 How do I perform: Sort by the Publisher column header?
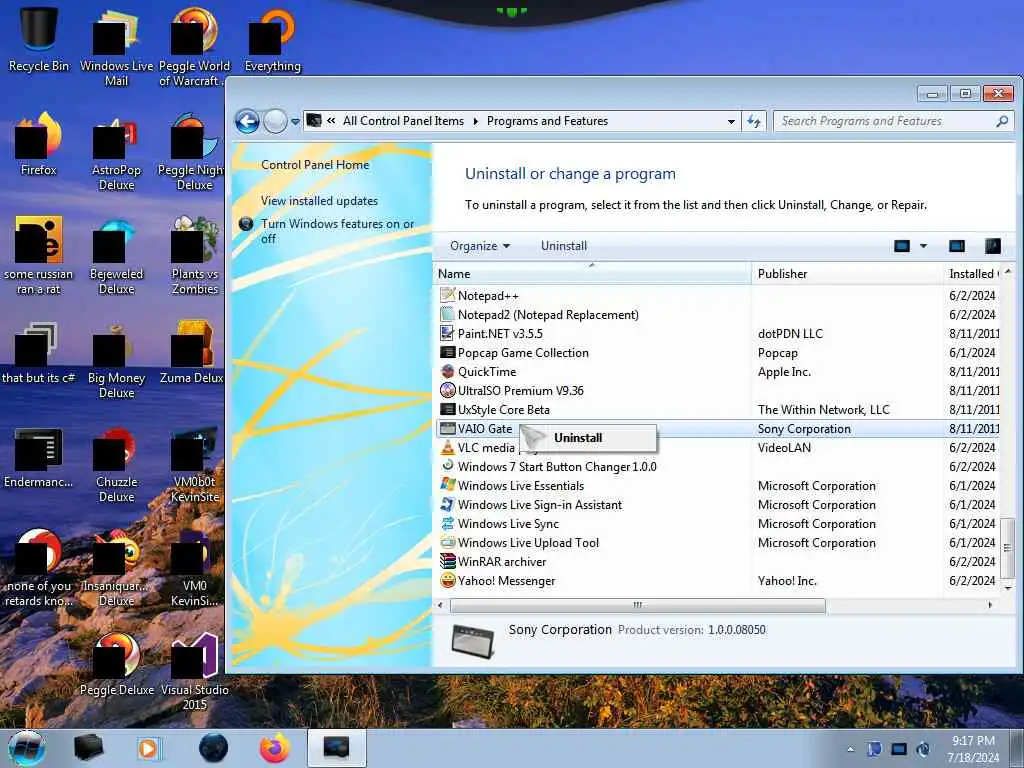click(847, 274)
